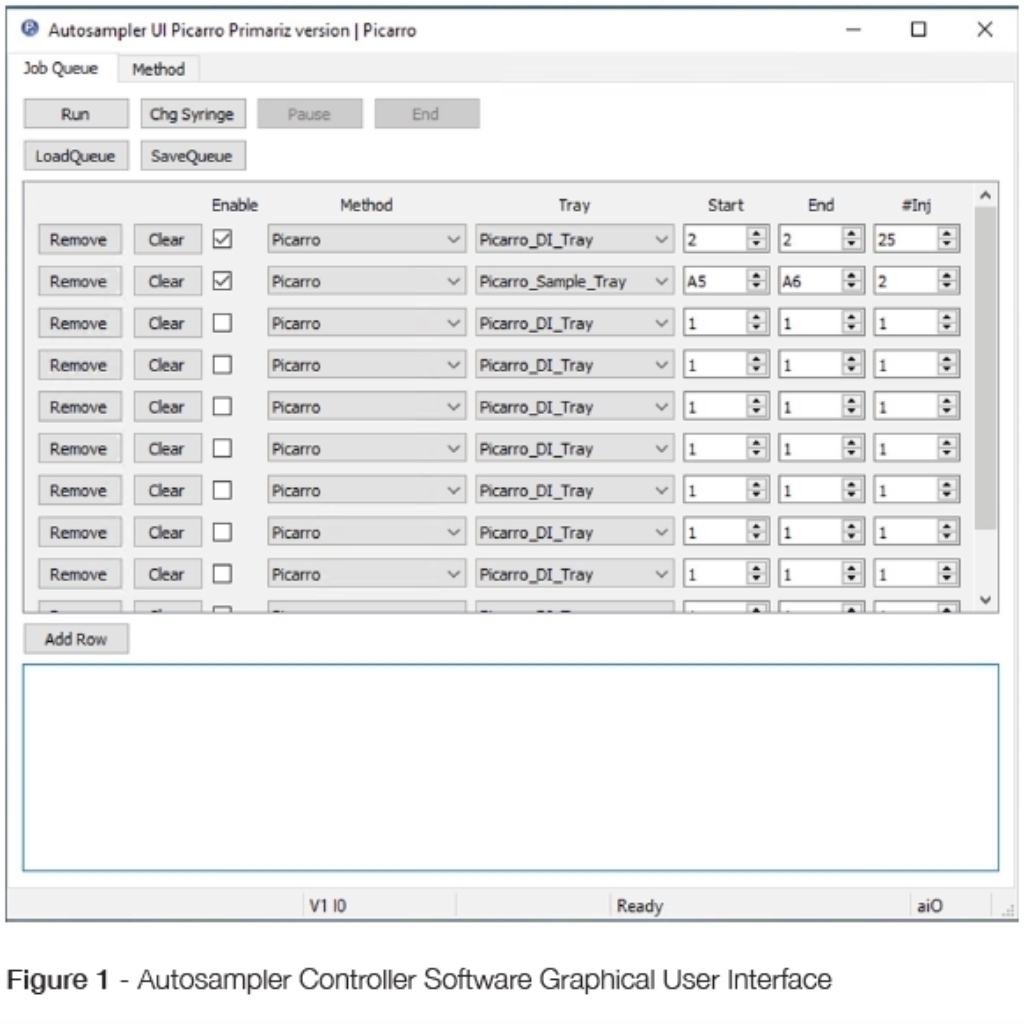Decrease the #Inj value of 25
This screenshot has width=1024, height=1024.
pyautogui.click(x=947, y=246)
